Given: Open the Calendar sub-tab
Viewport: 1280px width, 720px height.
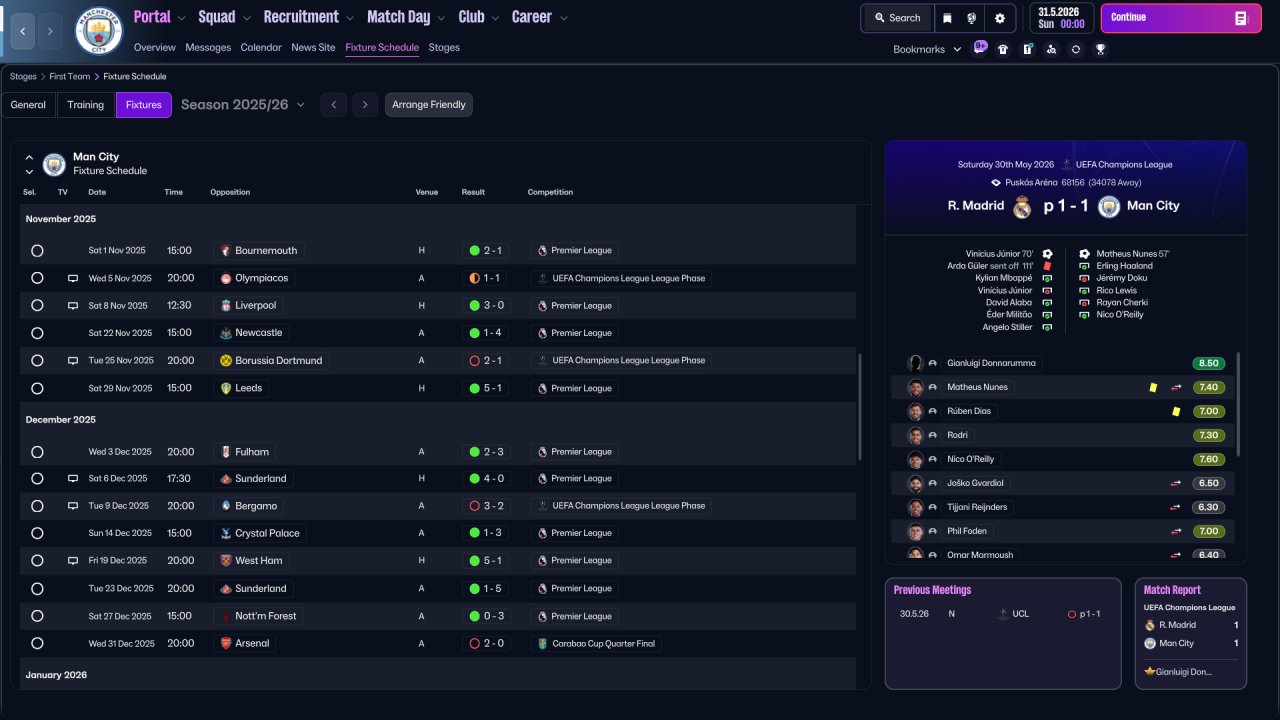Looking at the screenshot, I should (x=261, y=47).
